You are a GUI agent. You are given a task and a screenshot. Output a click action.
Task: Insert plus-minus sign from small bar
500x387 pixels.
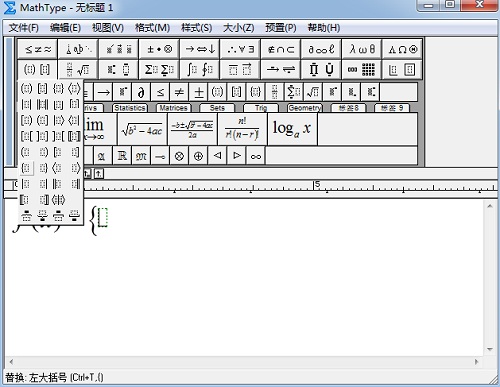point(199,92)
